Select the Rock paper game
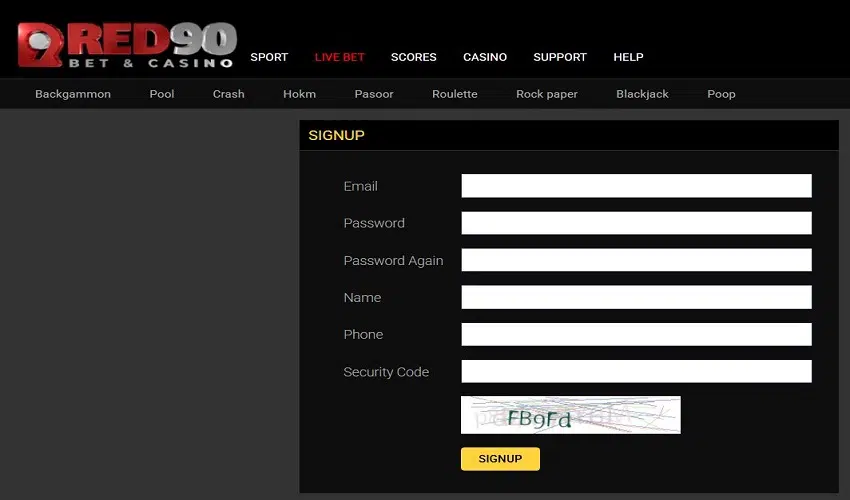850x500 pixels. (546, 94)
